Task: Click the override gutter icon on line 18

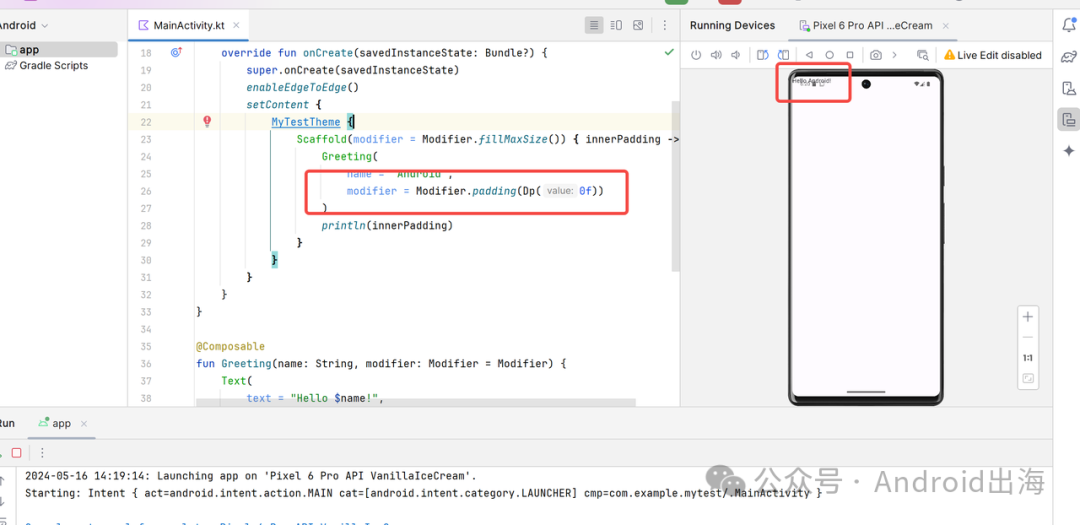Action: pos(176,52)
